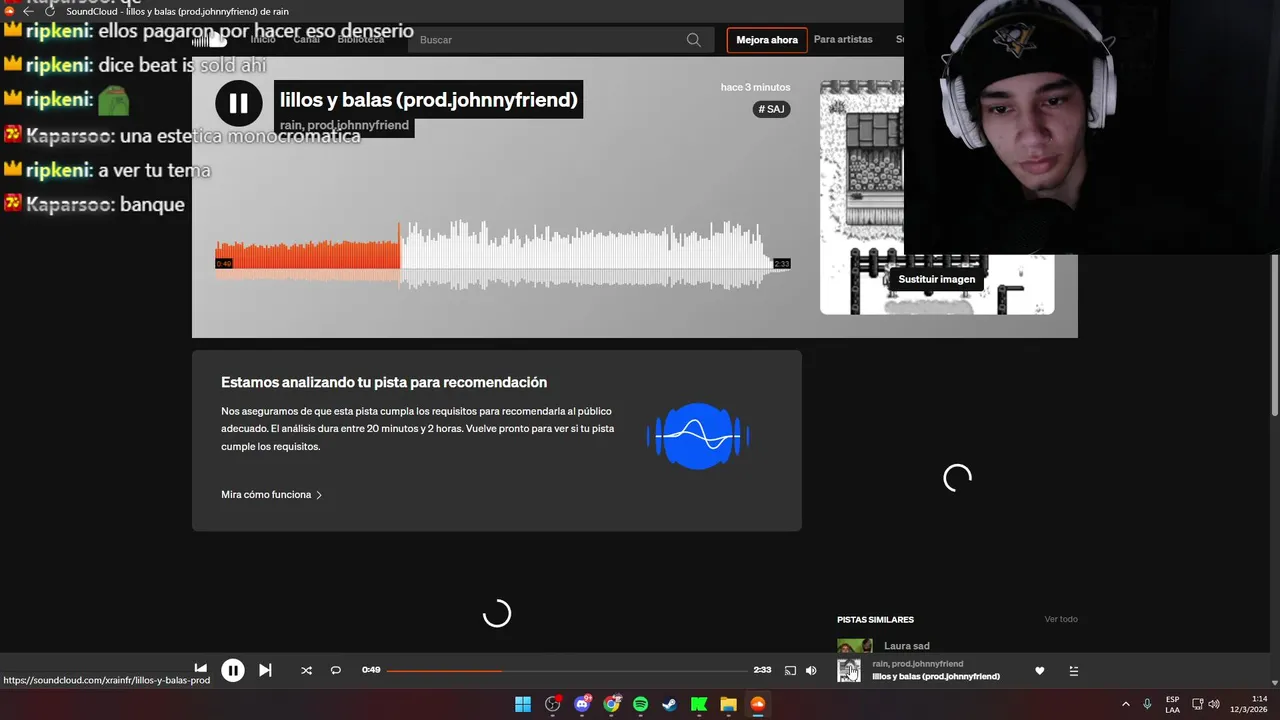Click the Laura sad track thumbnail
1280x720 pixels.
coord(855,646)
